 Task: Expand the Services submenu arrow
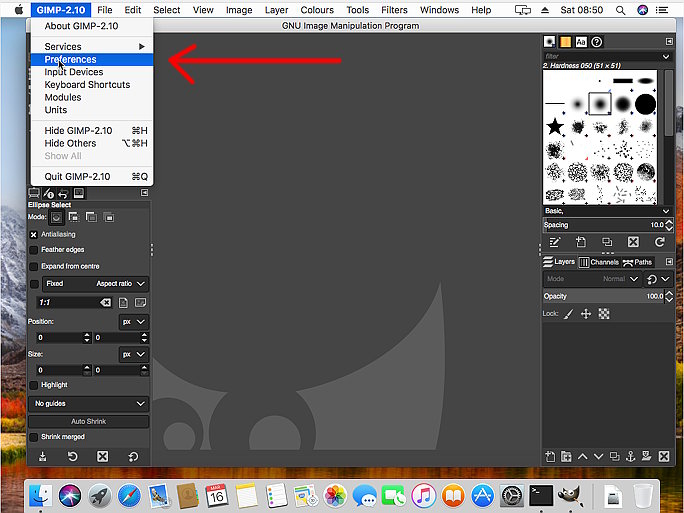coord(142,47)
